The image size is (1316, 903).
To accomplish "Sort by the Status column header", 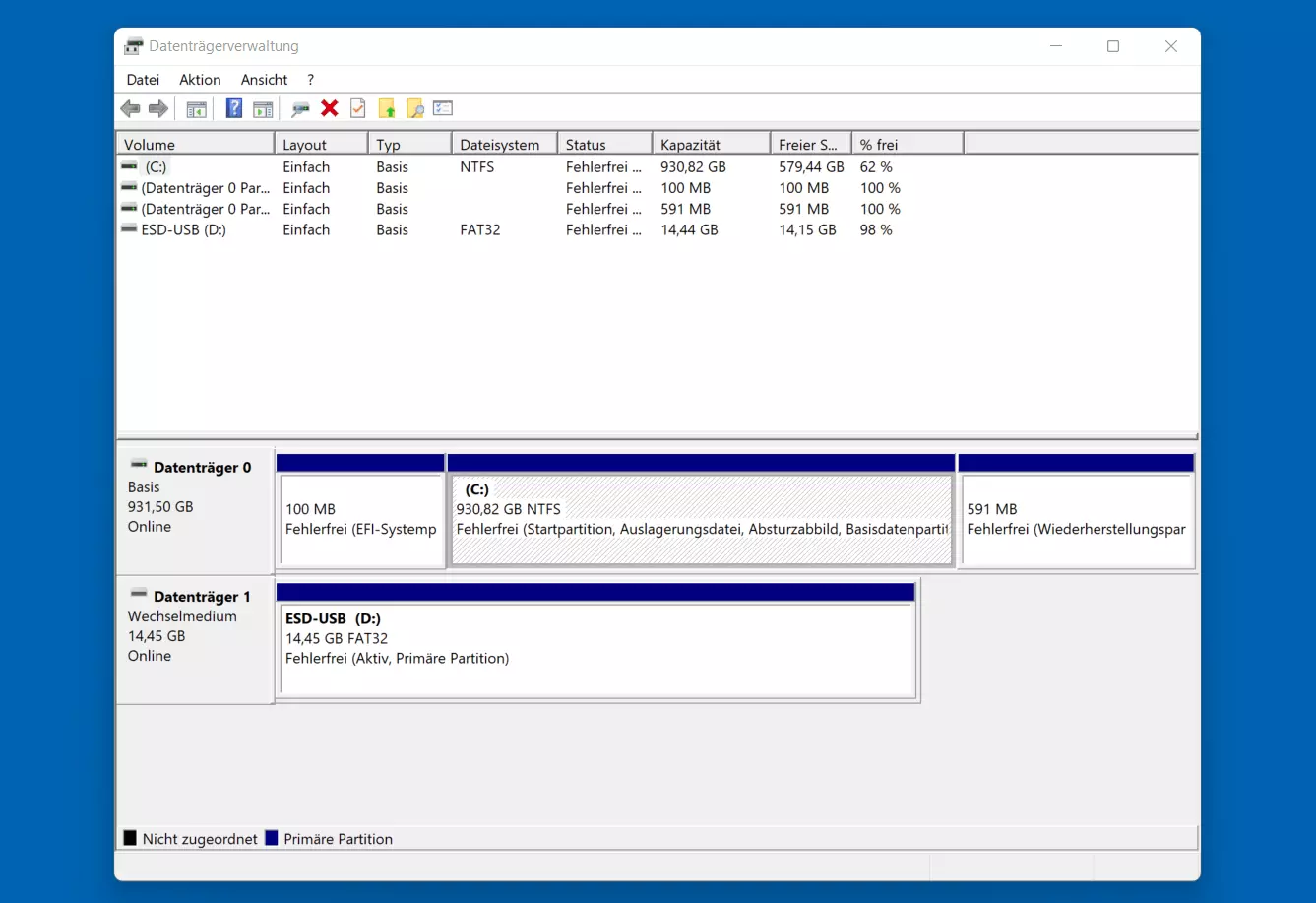I will [604, 144].
